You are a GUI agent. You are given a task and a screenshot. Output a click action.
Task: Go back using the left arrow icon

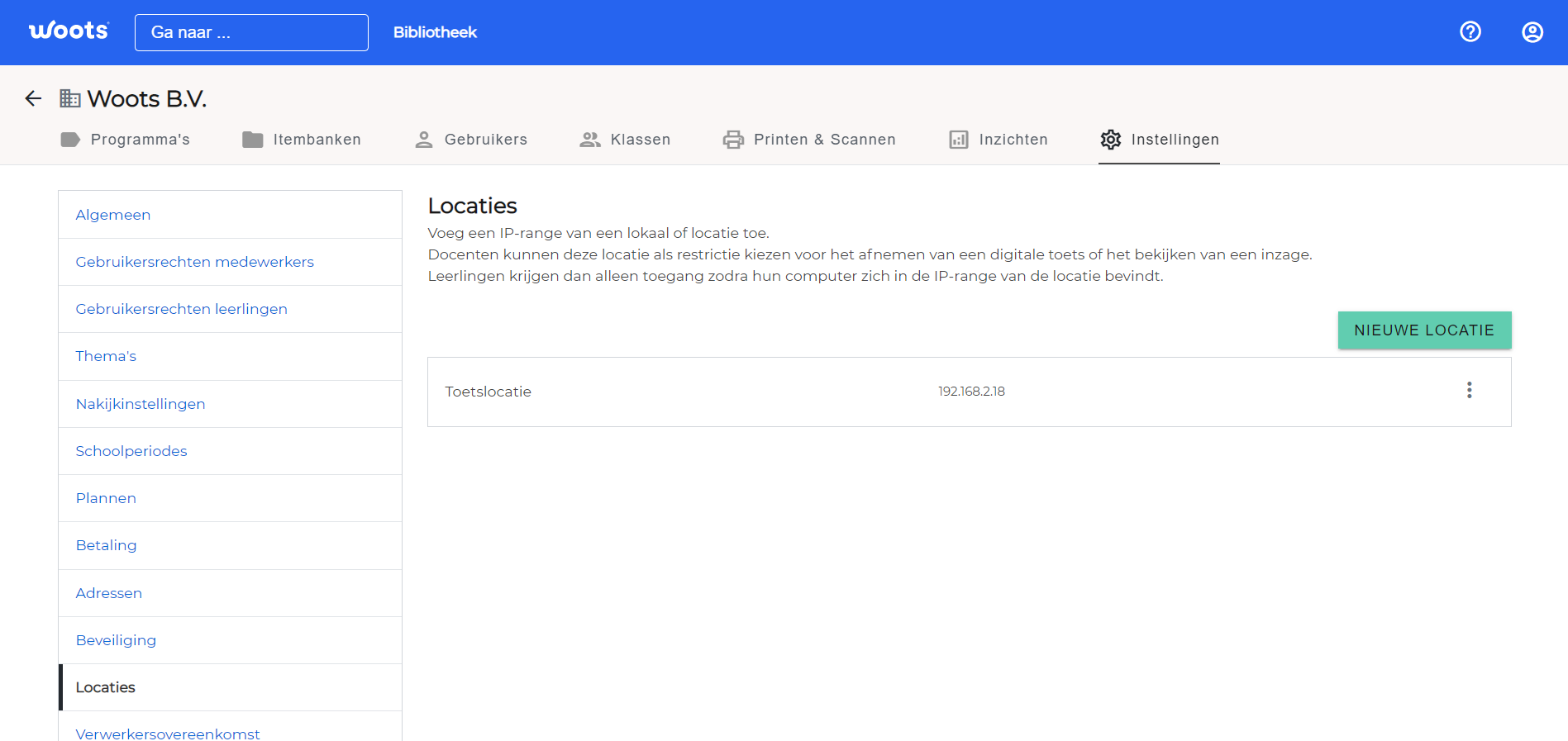pos(33,98)
